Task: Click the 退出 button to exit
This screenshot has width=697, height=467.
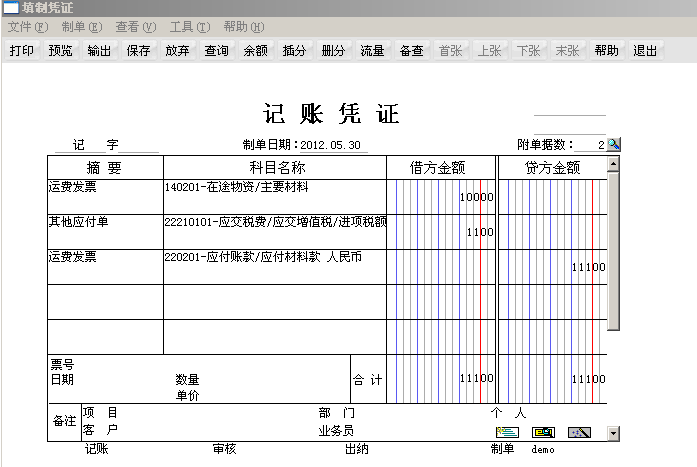Action: 645,51
